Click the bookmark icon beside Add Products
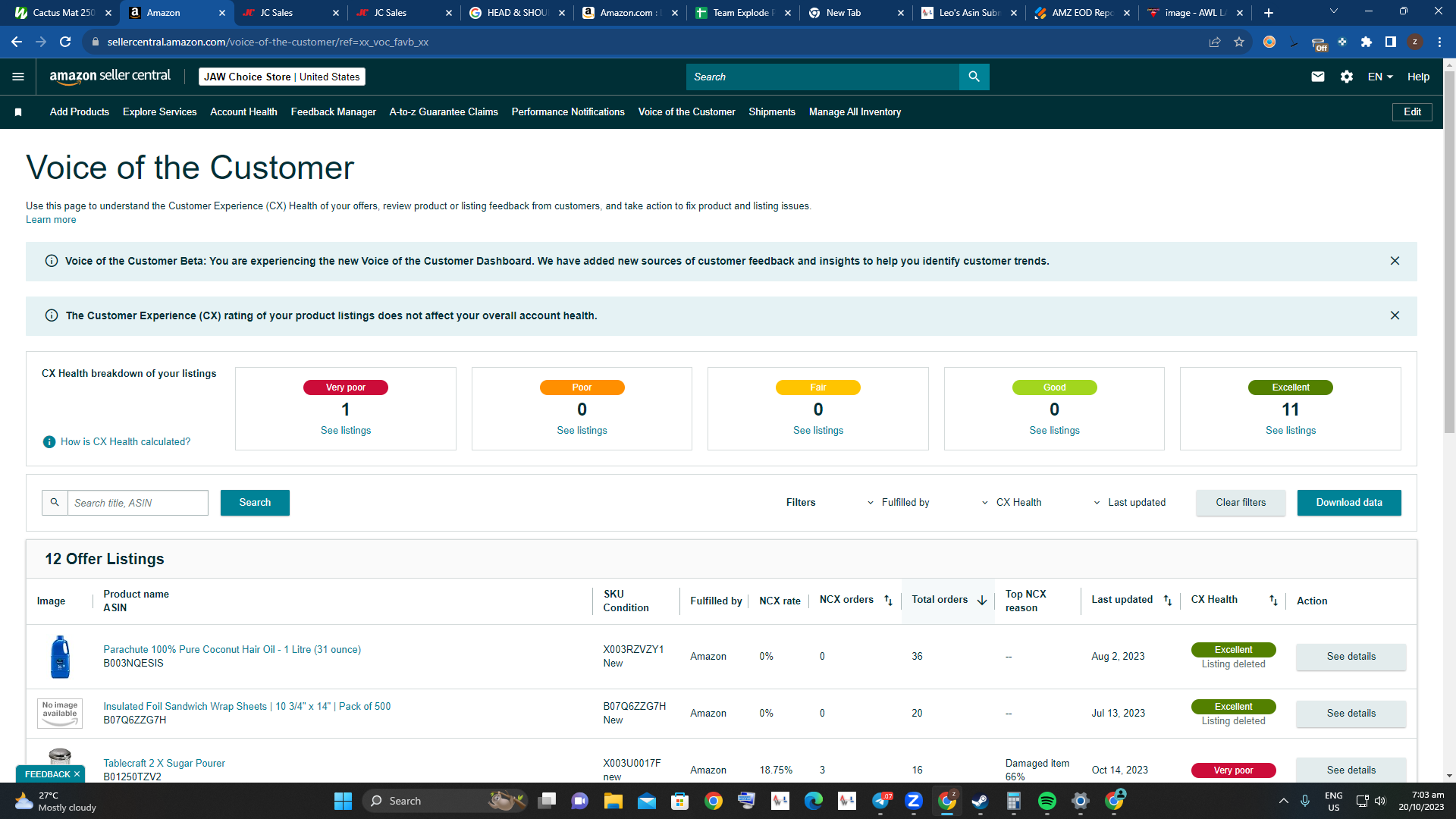This screenshot has width=1456, height=819. tap(18, 112)
